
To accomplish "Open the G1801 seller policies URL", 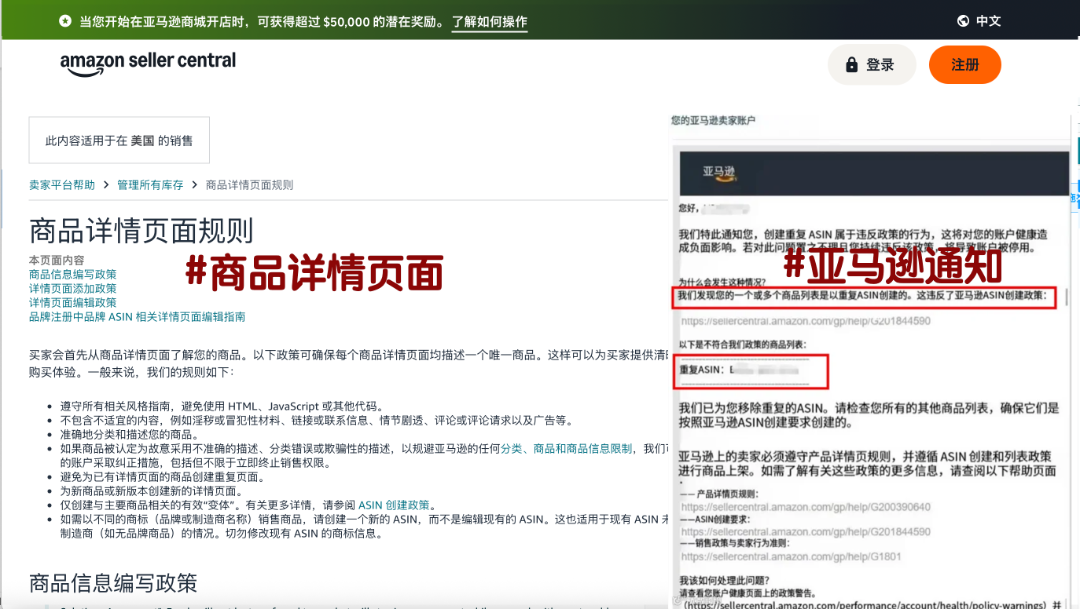I will click(791, 557).
